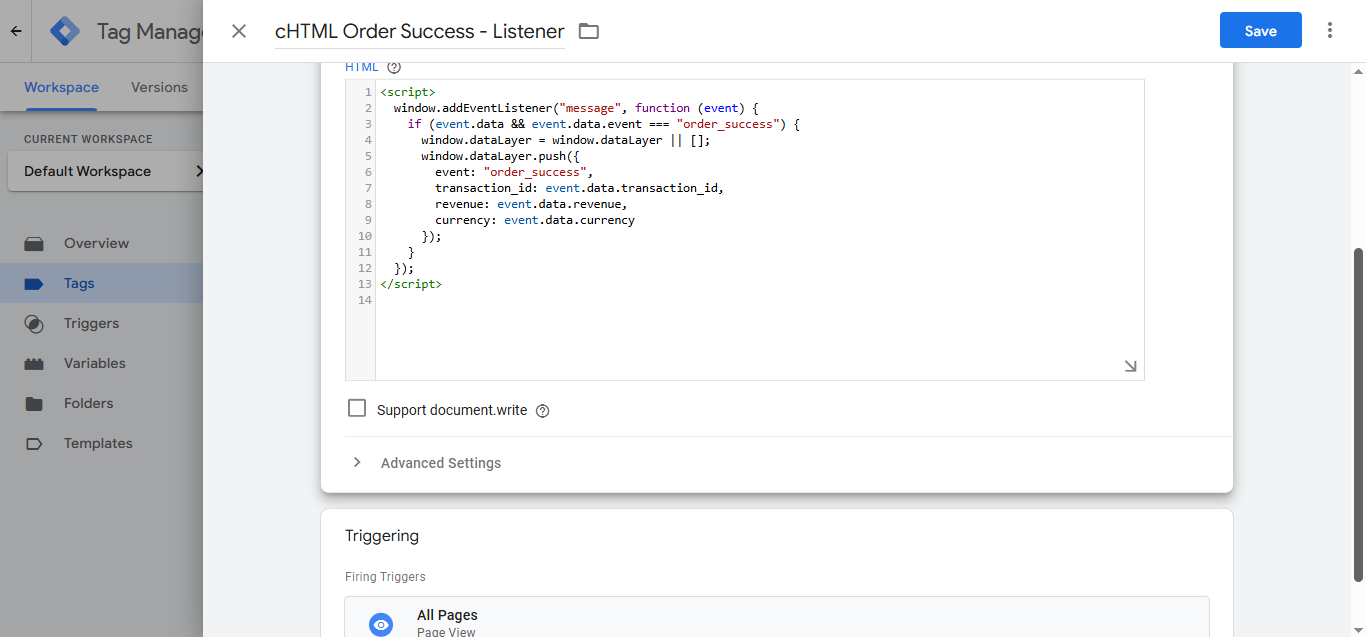Open help icon next to Support document.write

click(x=543, y=410)
